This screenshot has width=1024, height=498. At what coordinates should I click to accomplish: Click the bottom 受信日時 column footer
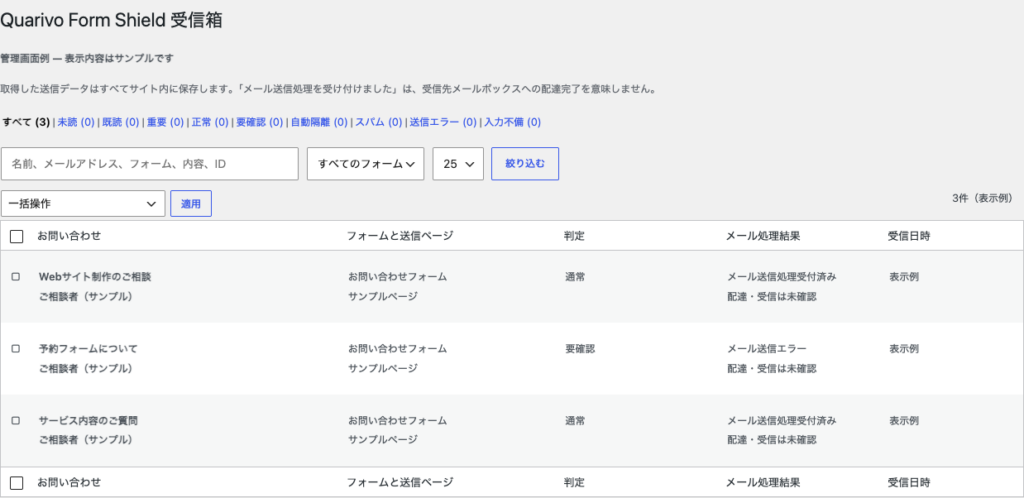click(909, 483)
